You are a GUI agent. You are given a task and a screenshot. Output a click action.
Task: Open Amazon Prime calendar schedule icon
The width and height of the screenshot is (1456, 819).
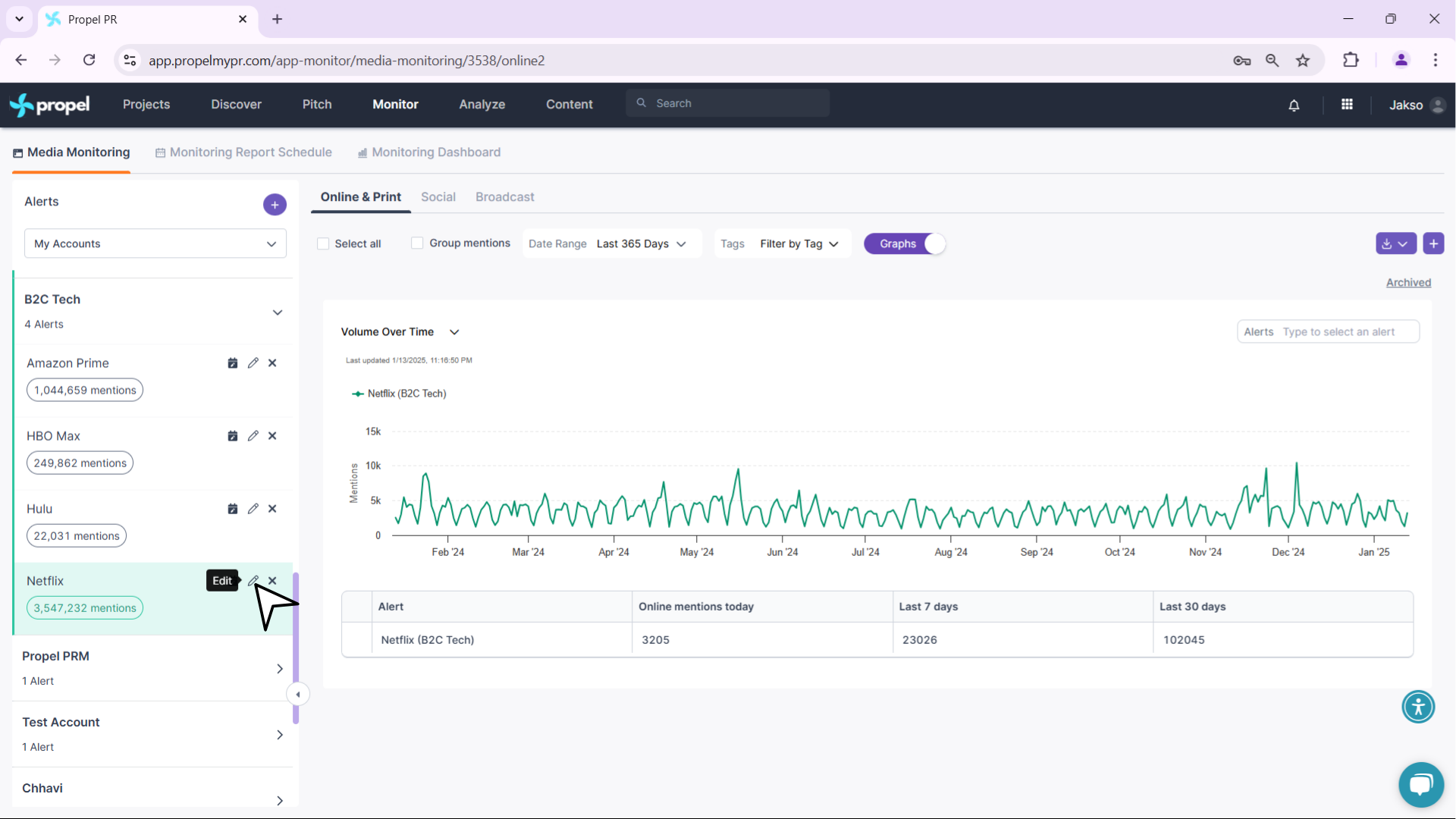click(x=233, y=363)
